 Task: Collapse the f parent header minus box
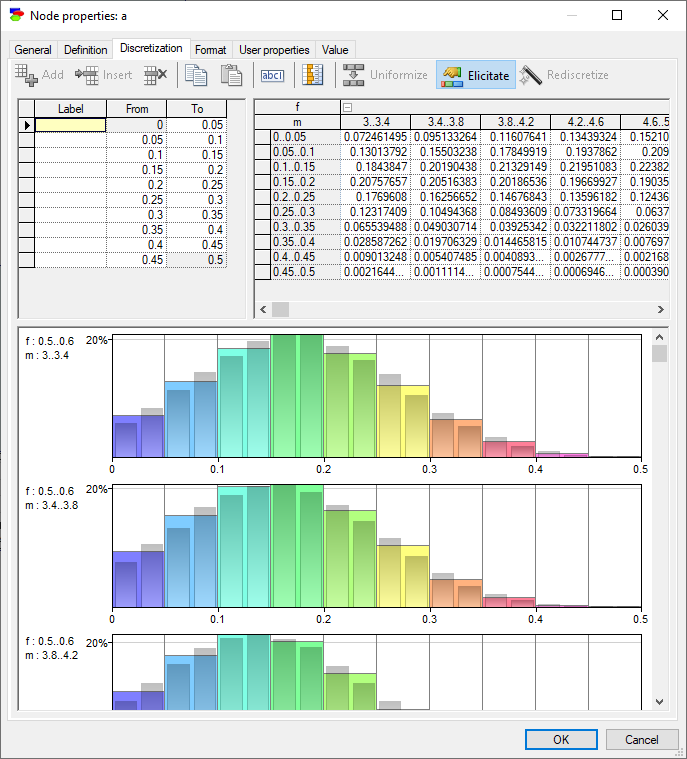[x=347, y=107]
